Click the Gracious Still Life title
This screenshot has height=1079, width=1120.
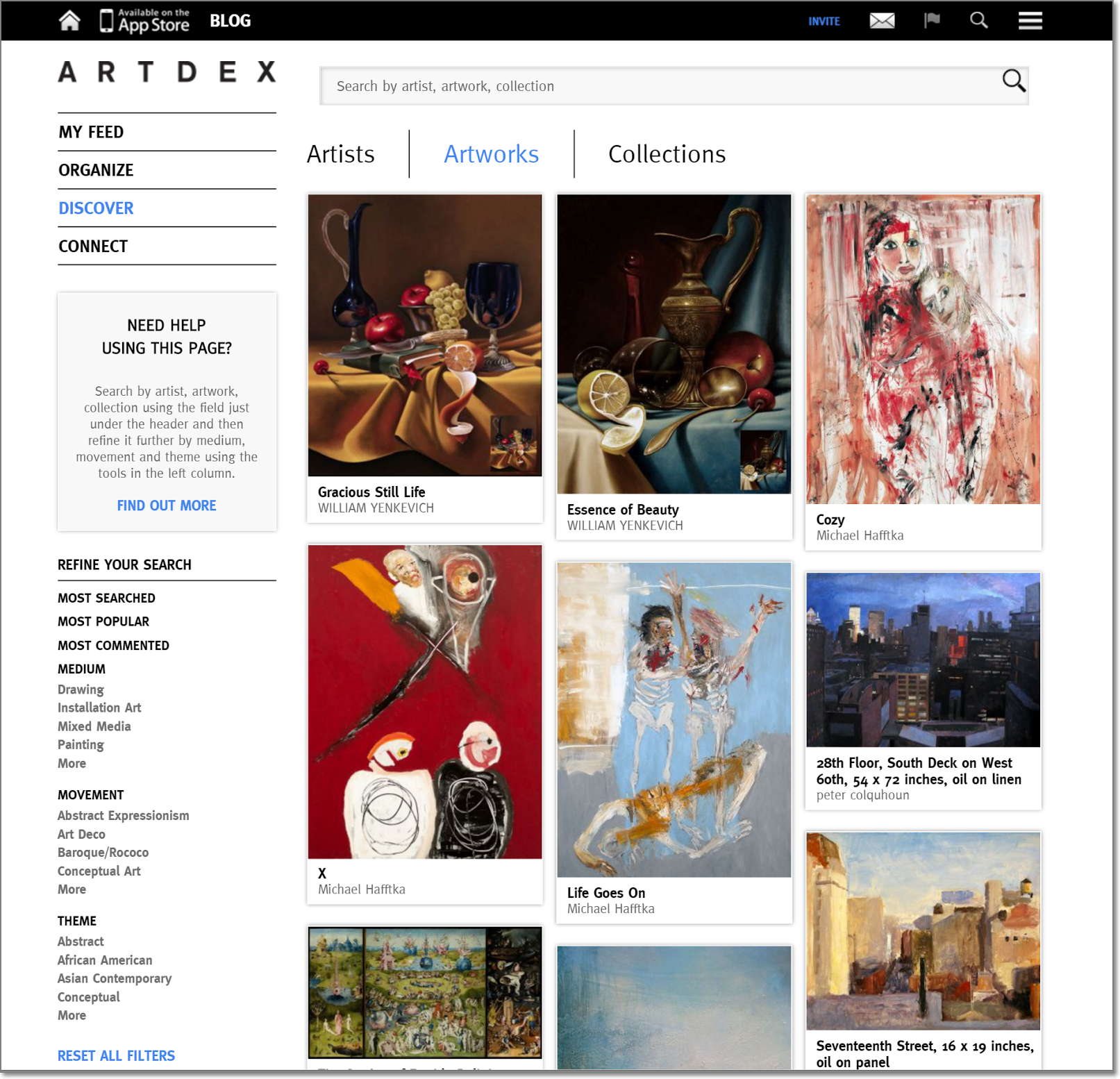[371, 492]
